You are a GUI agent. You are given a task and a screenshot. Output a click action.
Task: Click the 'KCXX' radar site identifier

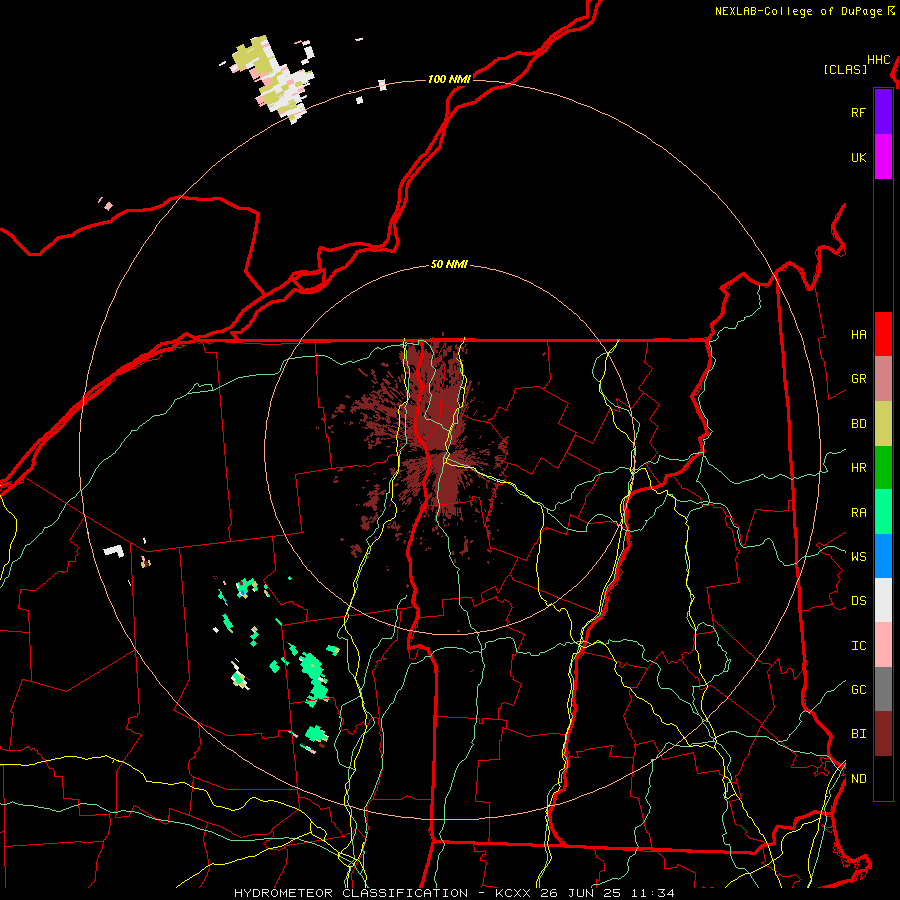[513, 893]
